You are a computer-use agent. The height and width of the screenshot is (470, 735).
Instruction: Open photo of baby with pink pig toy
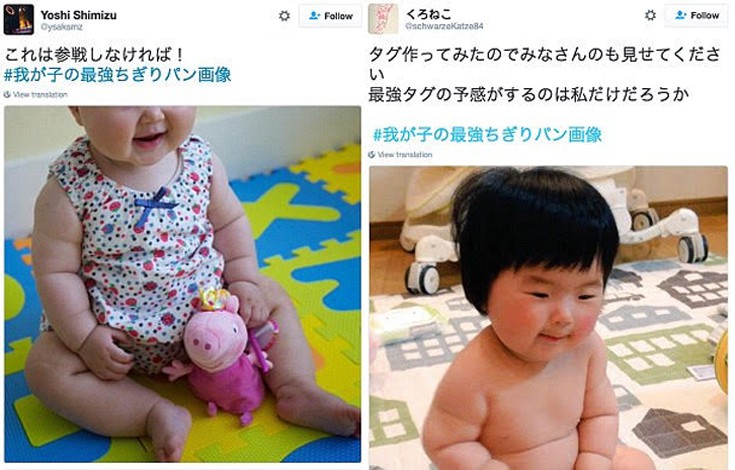183,284
